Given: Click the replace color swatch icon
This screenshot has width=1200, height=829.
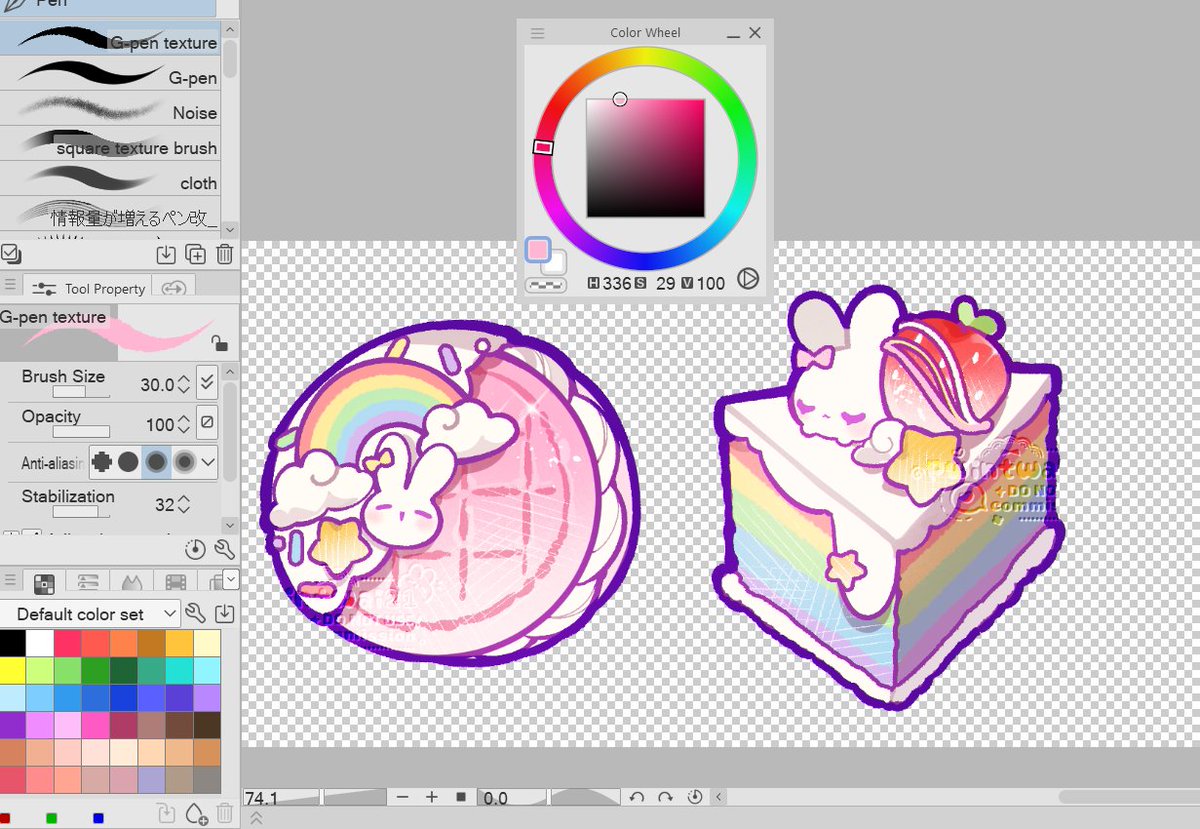Looking at the screenshot, I should point(166,813).
